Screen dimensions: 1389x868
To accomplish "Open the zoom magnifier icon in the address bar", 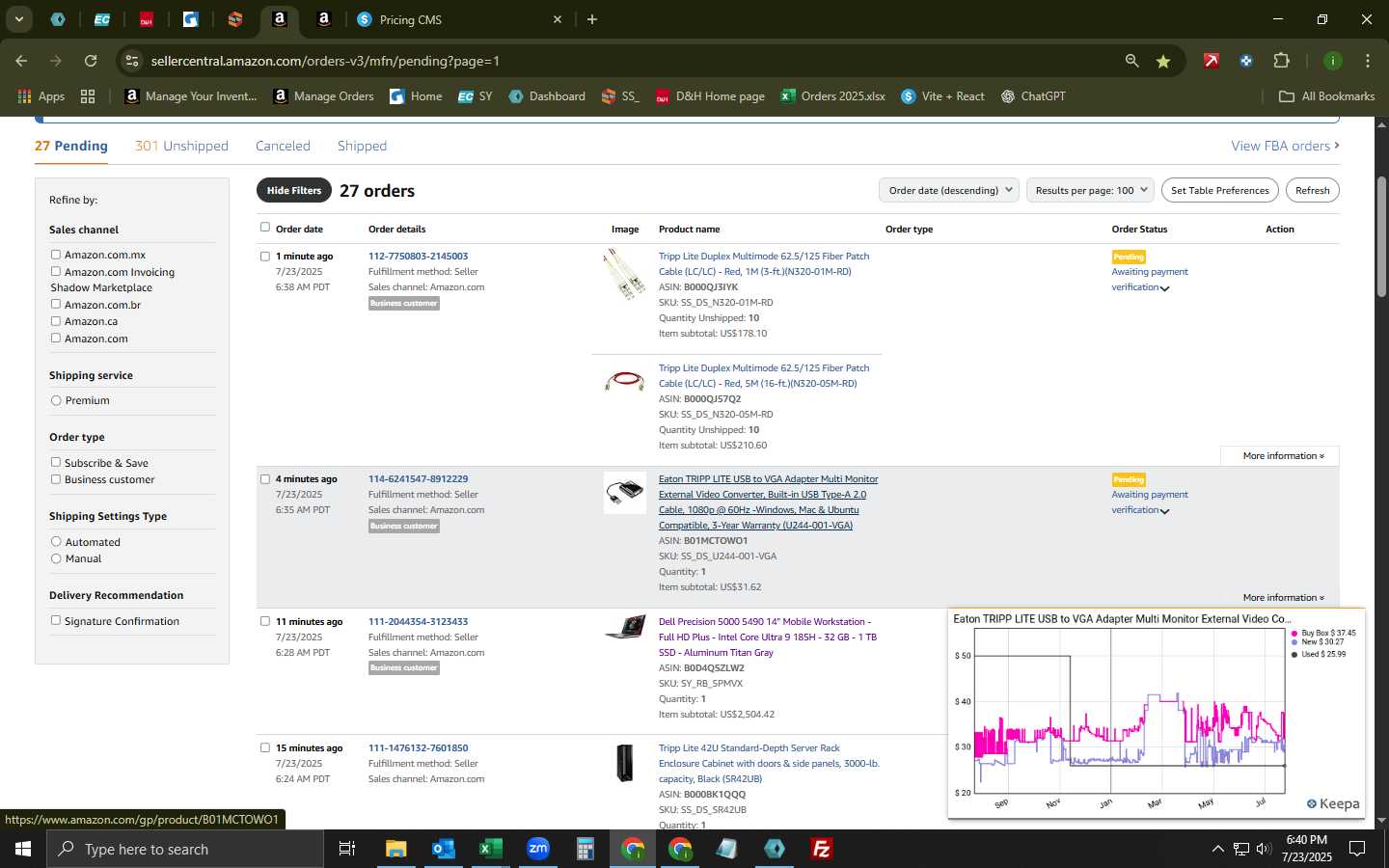I will click(1131, 61).
